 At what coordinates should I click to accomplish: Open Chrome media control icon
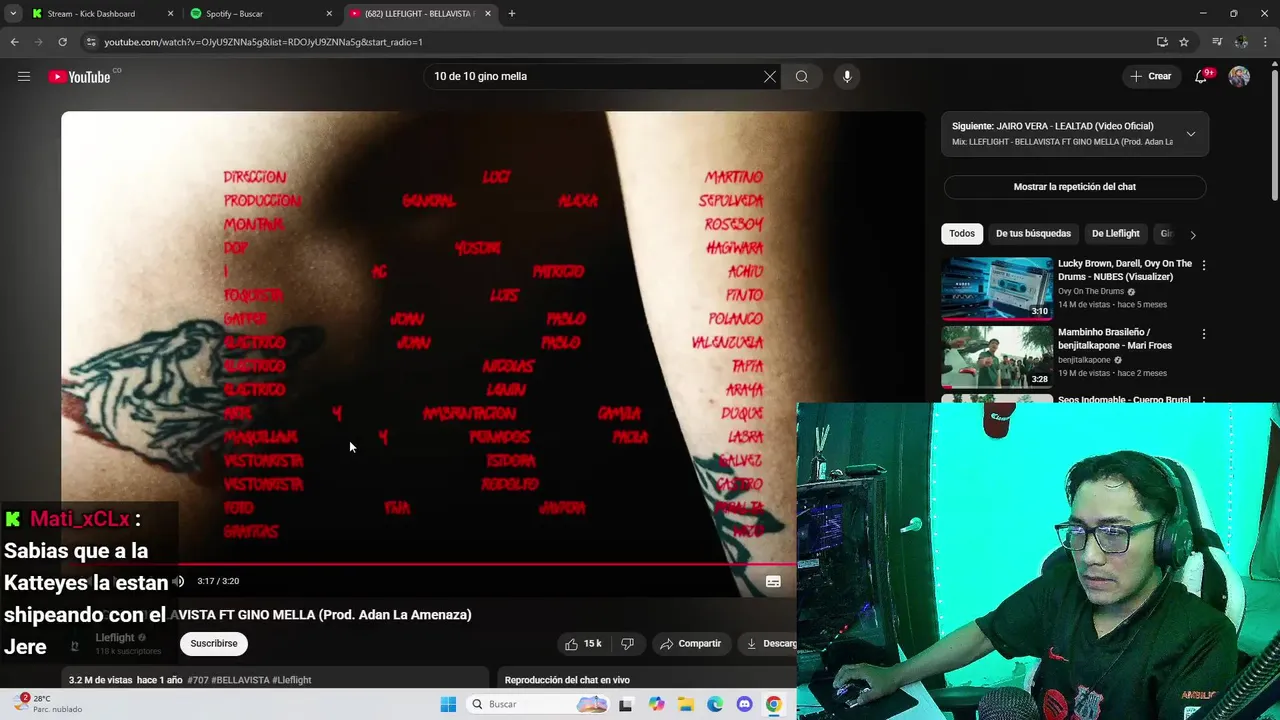(x=1217, y=42)
